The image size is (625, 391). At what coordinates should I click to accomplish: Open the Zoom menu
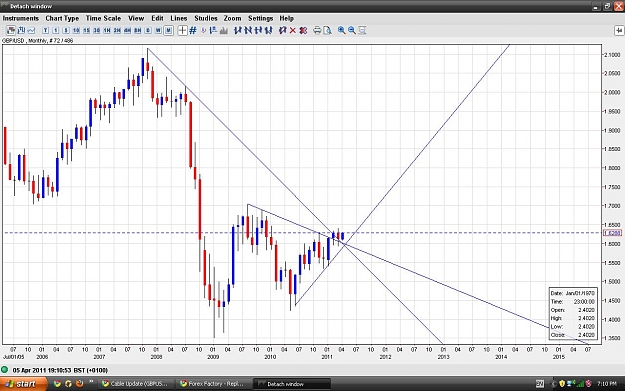point(232,18)
